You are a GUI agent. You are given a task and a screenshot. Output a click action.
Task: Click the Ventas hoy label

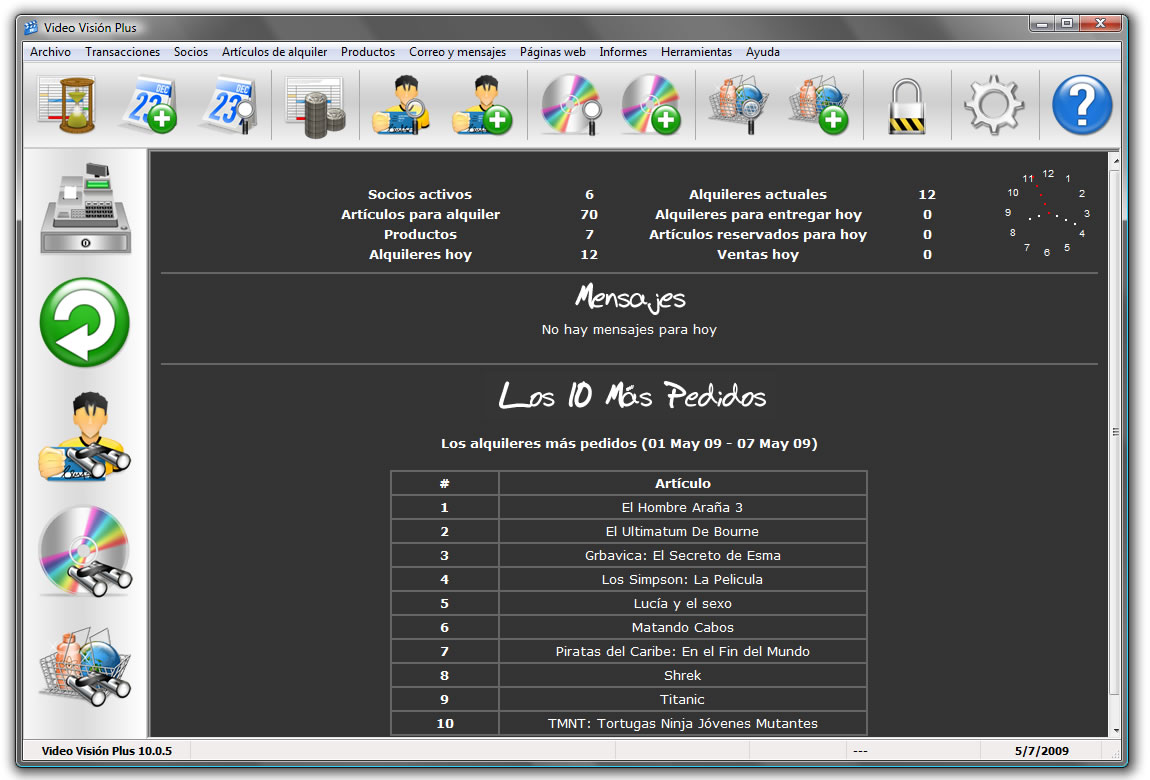pyautogui.click(x=758, y=254)
